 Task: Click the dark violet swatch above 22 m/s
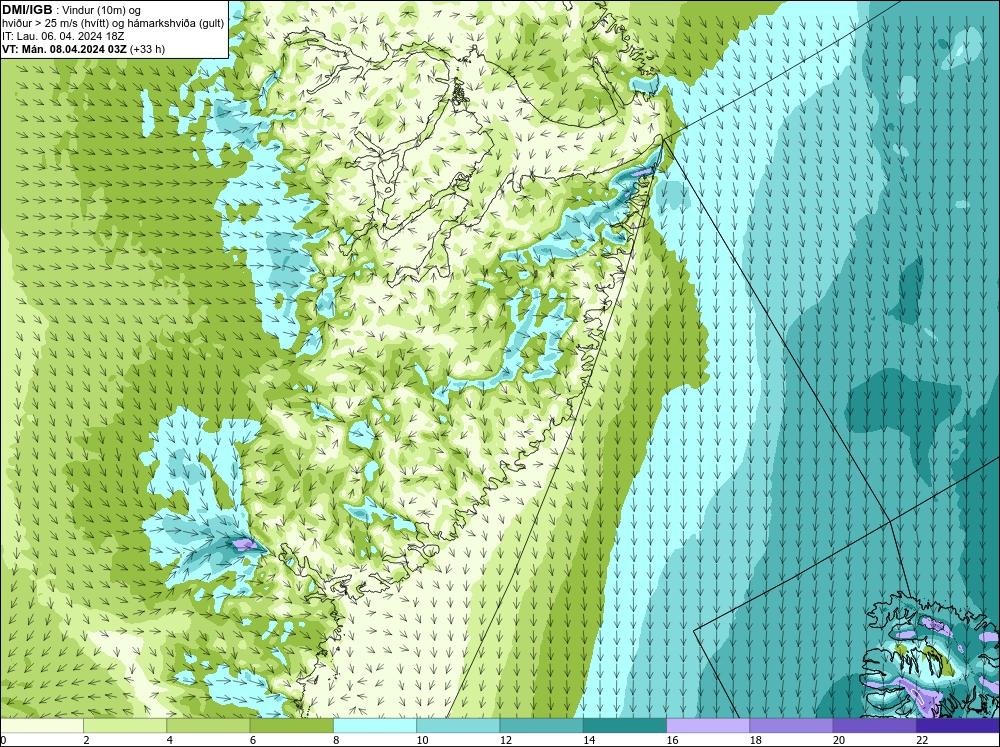click(958, 725)
